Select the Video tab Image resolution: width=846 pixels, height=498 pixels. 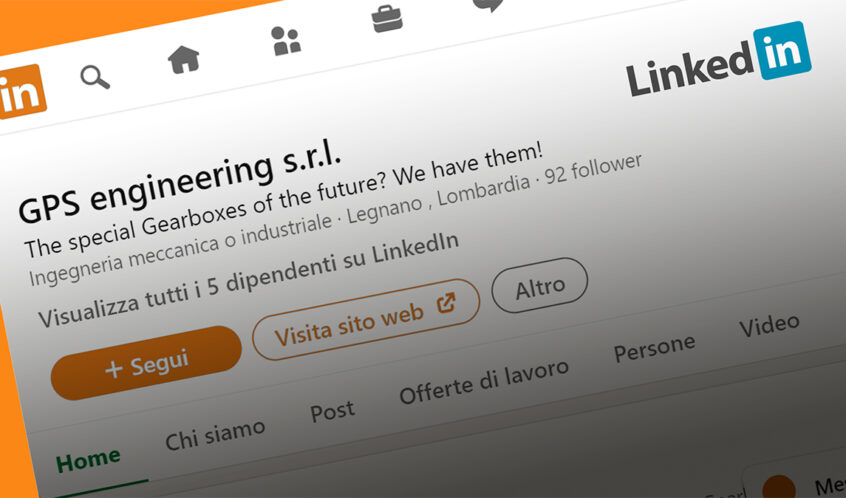[x=769, y=325]
